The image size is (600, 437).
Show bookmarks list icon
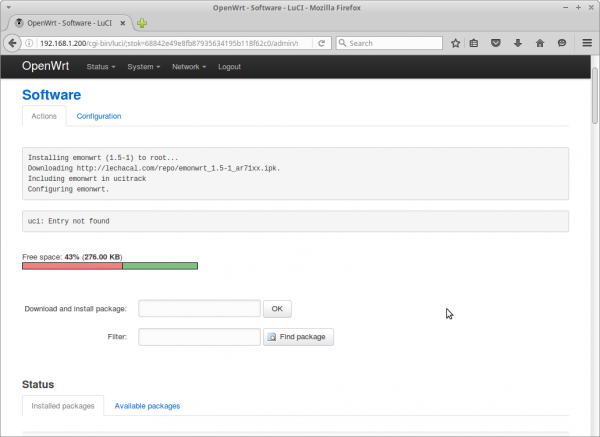point(474,43)
